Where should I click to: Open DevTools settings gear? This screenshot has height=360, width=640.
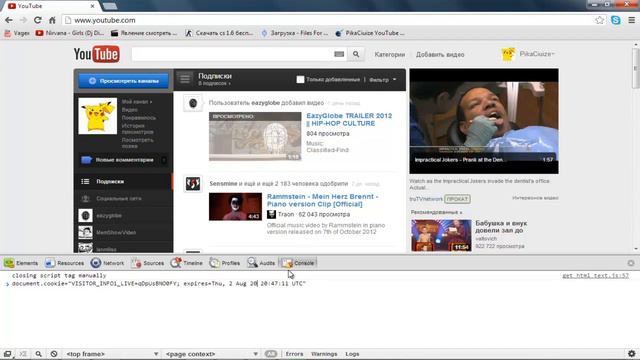tap(631, 354)
